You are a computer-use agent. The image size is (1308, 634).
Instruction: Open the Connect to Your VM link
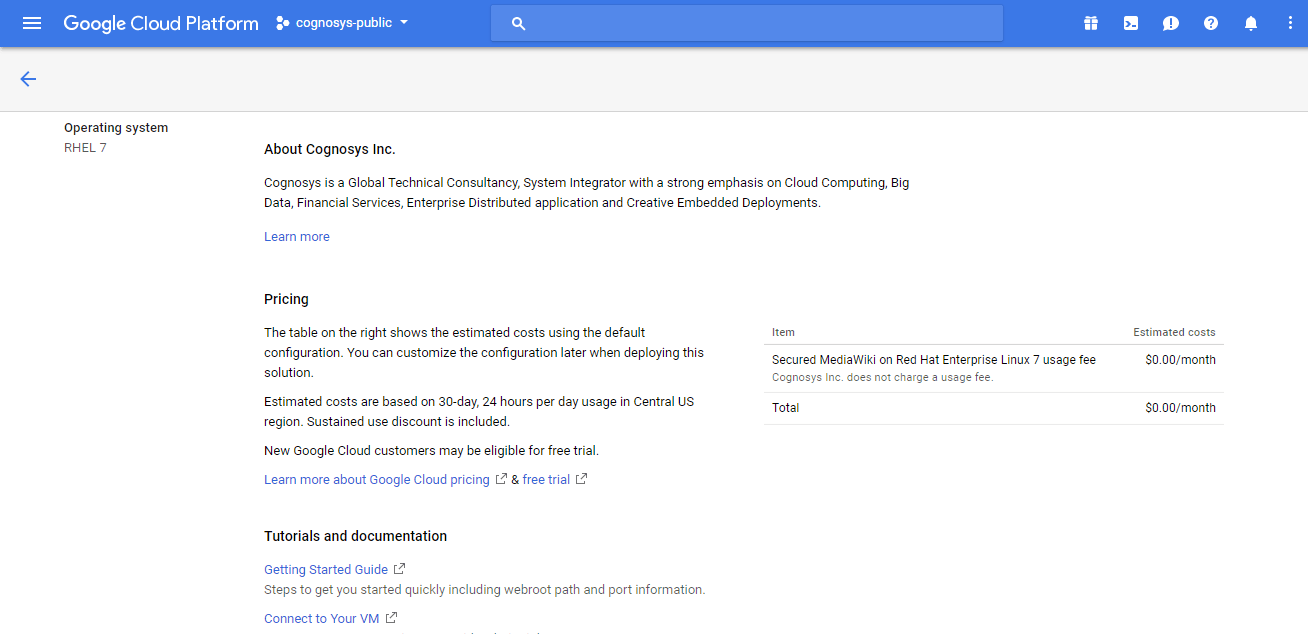point(322,619)
